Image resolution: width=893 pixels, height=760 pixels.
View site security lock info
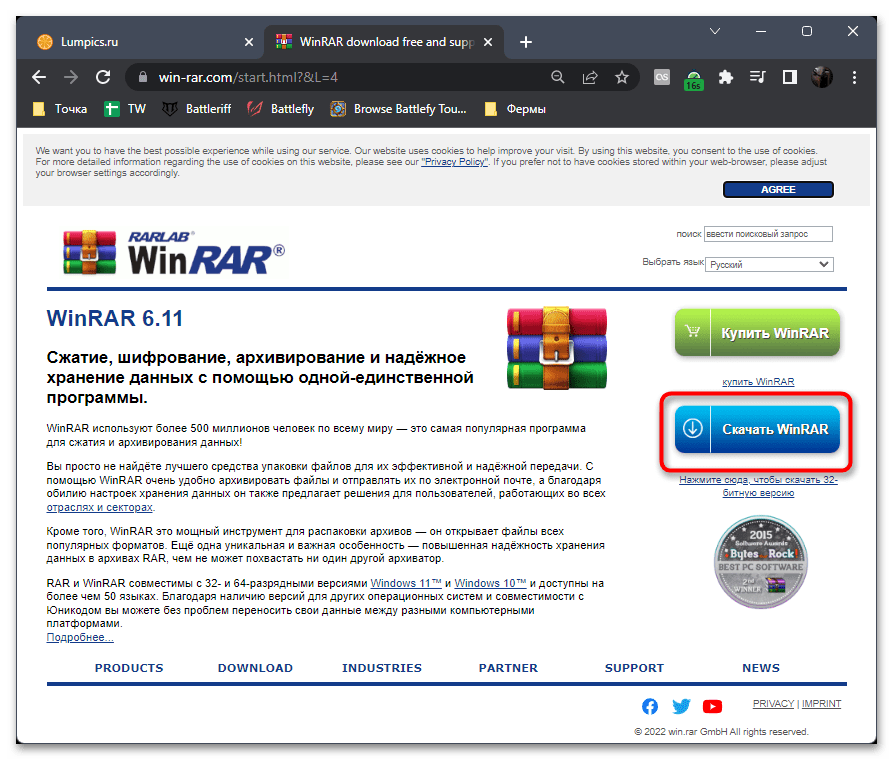tap(143, 77)
